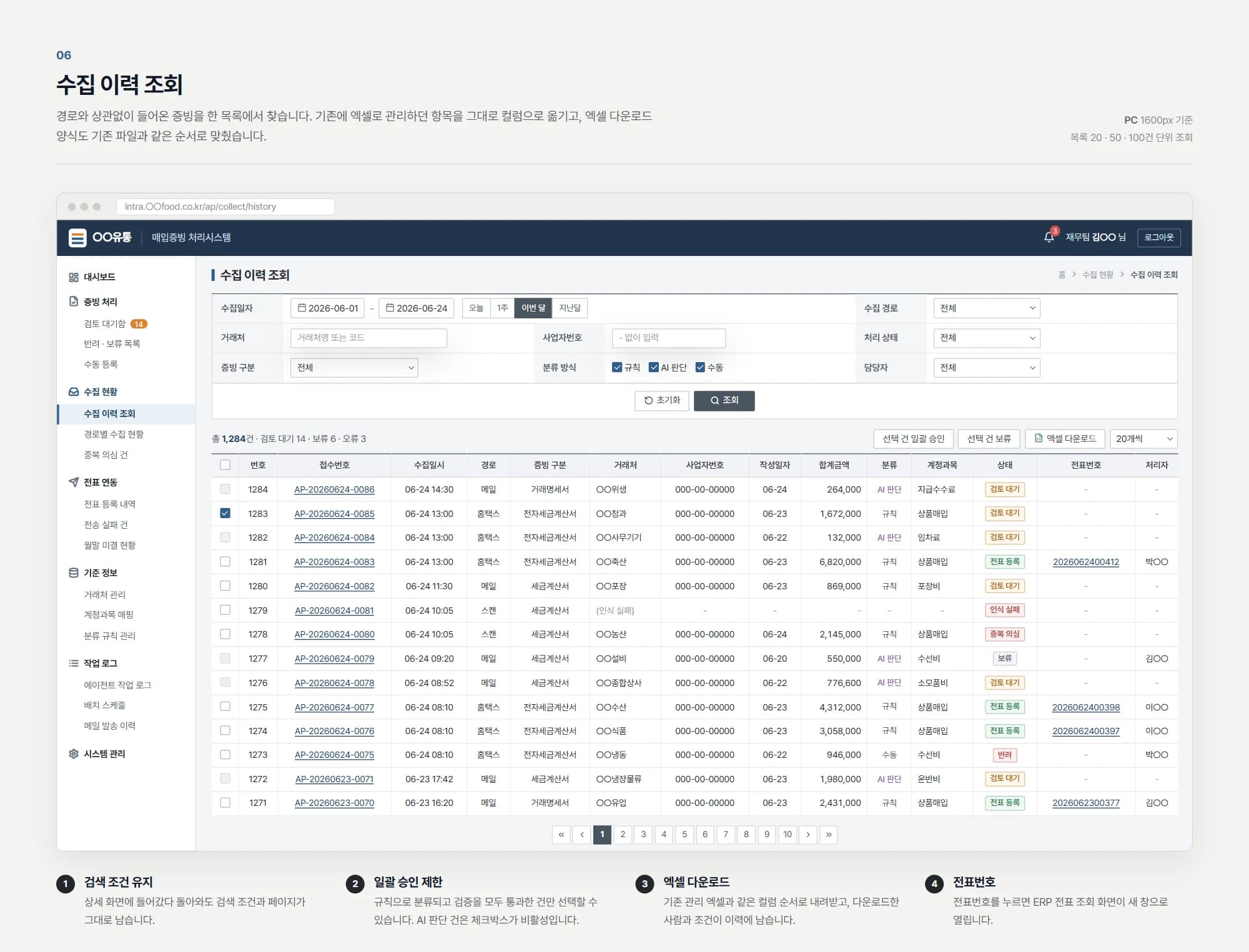Open 대시보드 via its sidebar icon
Viewport: 1249px width, 952px height.
(x=74, y=277)
